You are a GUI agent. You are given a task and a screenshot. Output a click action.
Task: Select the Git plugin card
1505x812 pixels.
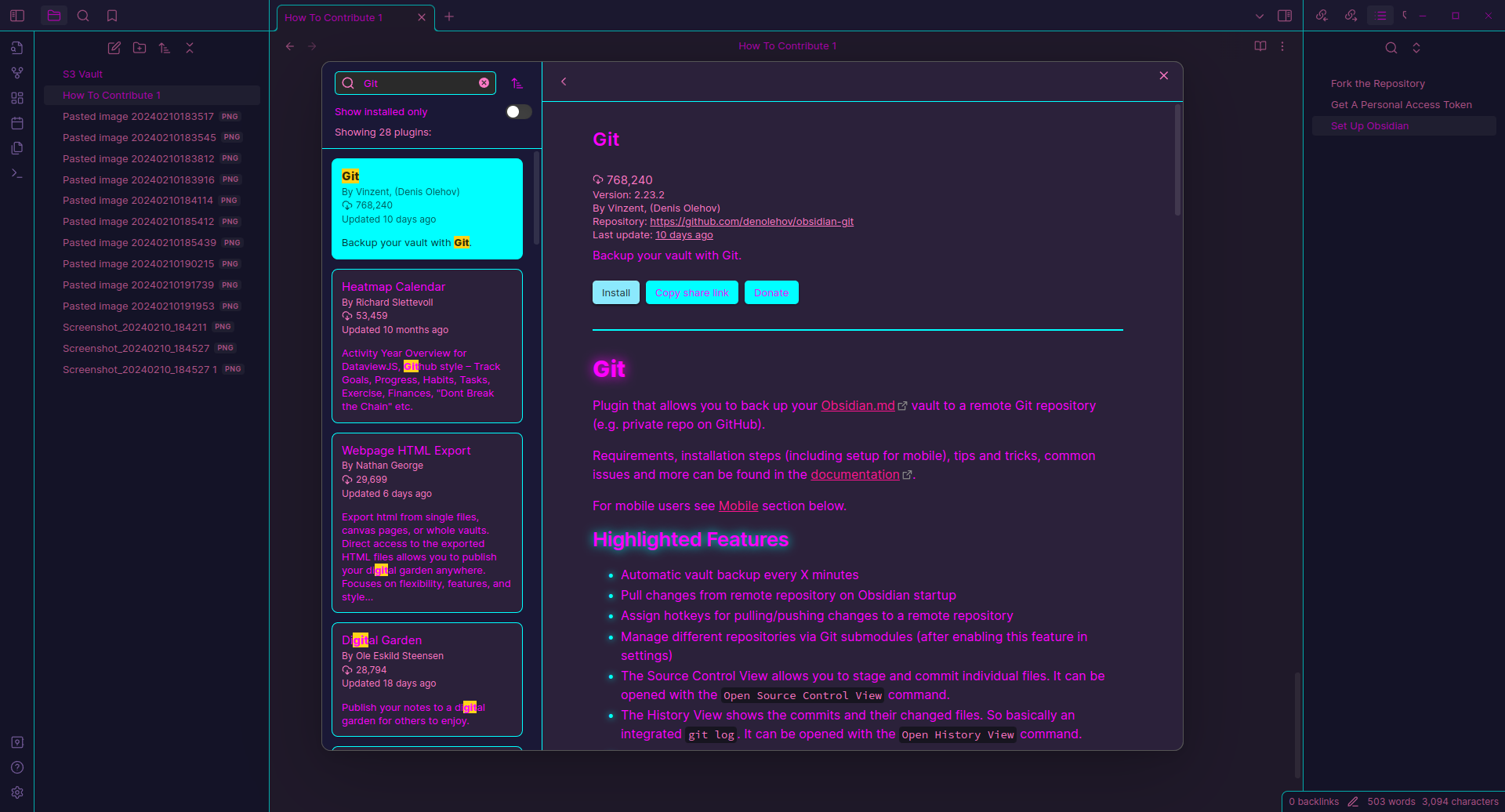(x=427, y=208)
